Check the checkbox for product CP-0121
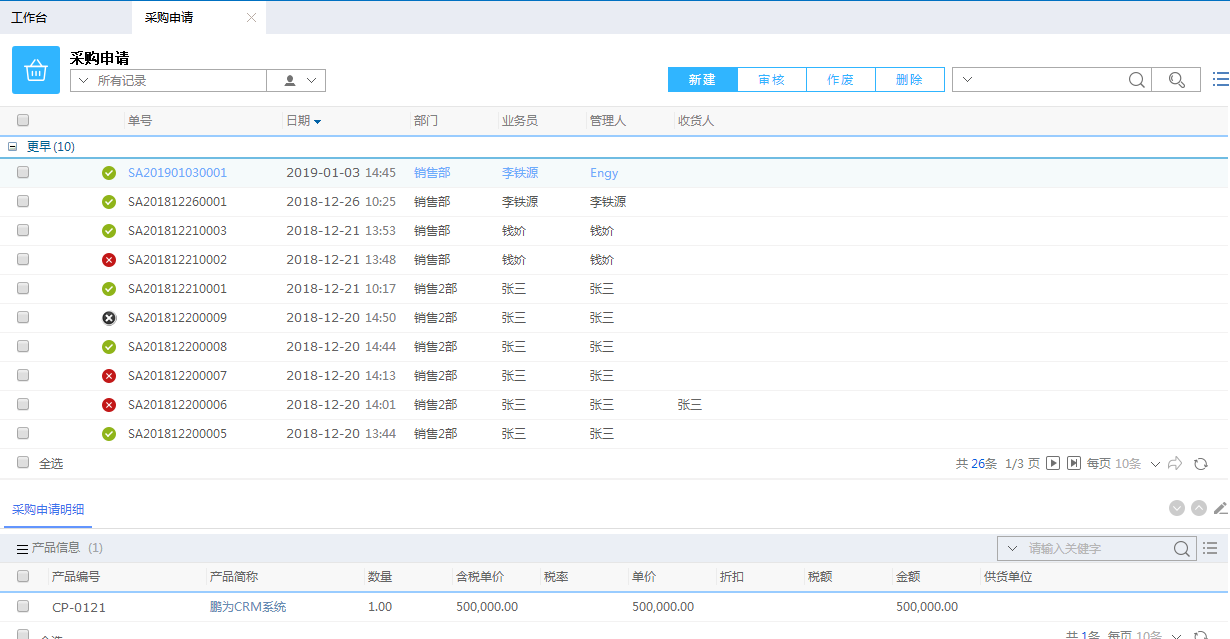The width and height of the screenshot is (1230, 639). click(22, 607)
